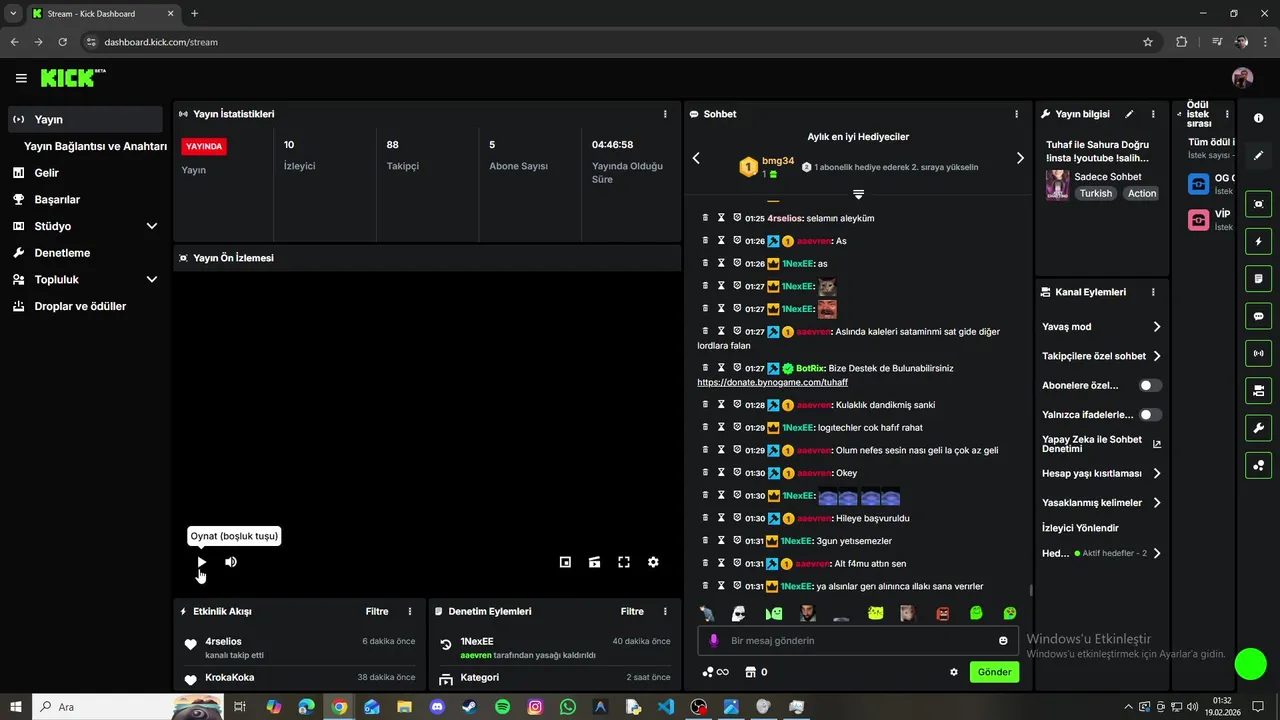Toggle stream statistics broadcast panel button
This screenshot has height=720, width=1280.
(1258, 353)
